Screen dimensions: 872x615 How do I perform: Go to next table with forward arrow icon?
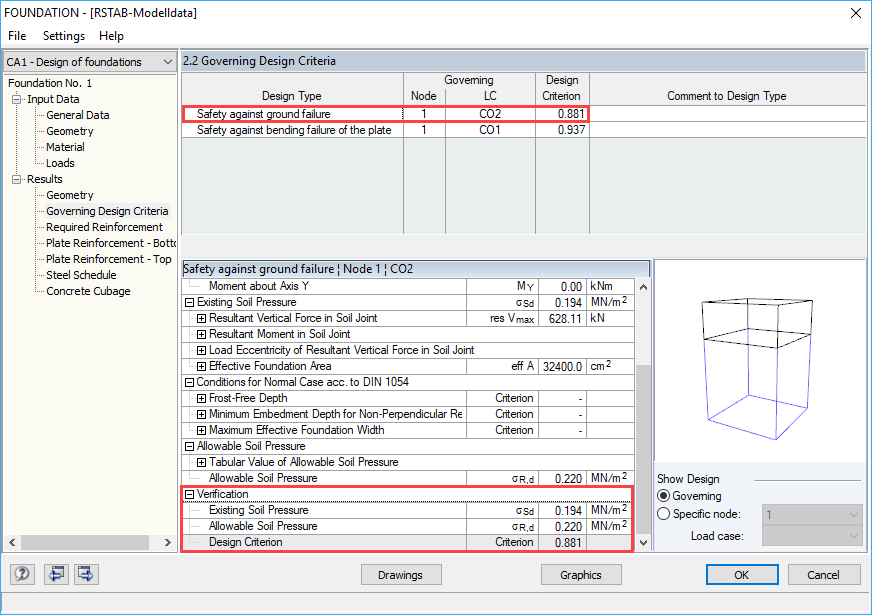[86, 574]
